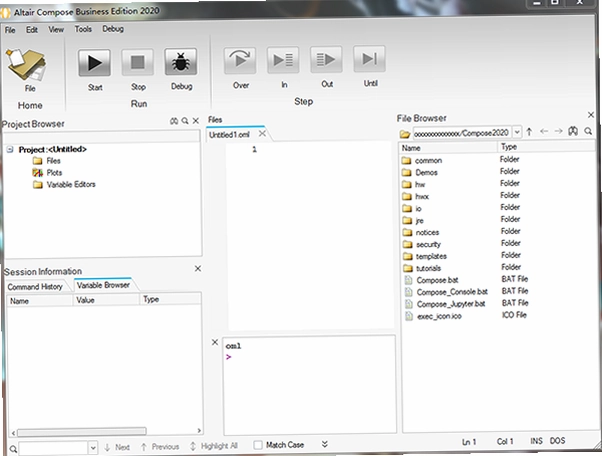Select the notices folder

pyautogui.click(x=427, y=233)
